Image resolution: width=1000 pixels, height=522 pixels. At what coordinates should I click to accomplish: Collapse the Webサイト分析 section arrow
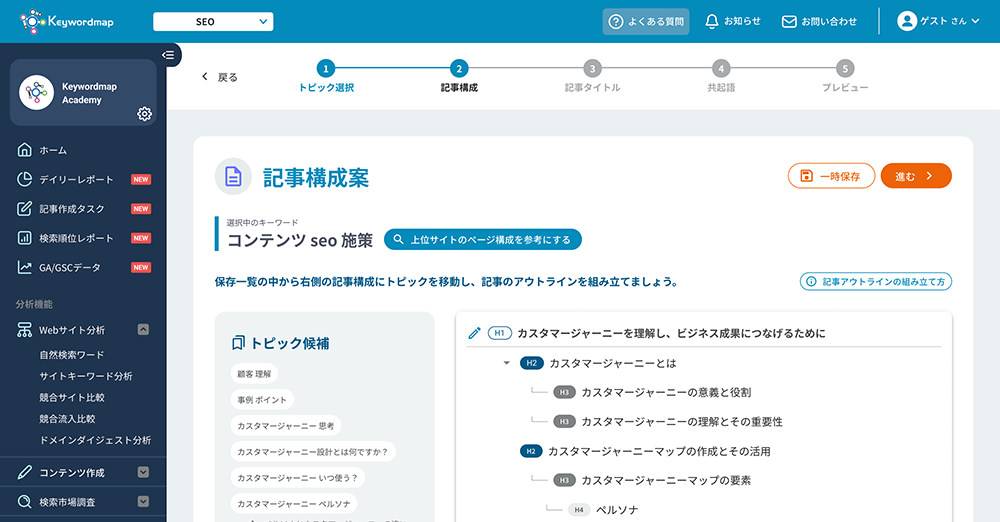143,329
